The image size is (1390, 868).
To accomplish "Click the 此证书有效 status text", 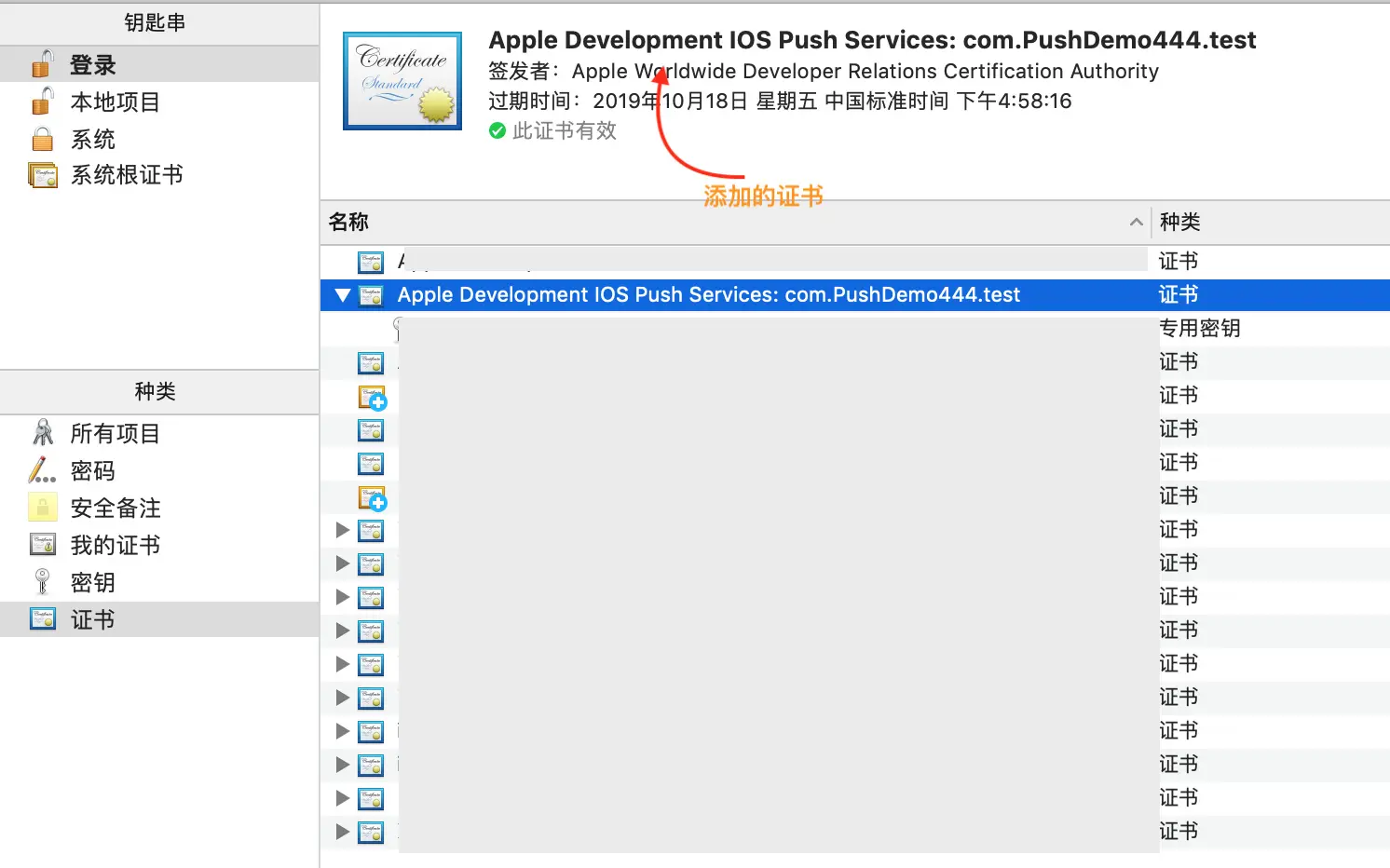I will tap(565, 131).
